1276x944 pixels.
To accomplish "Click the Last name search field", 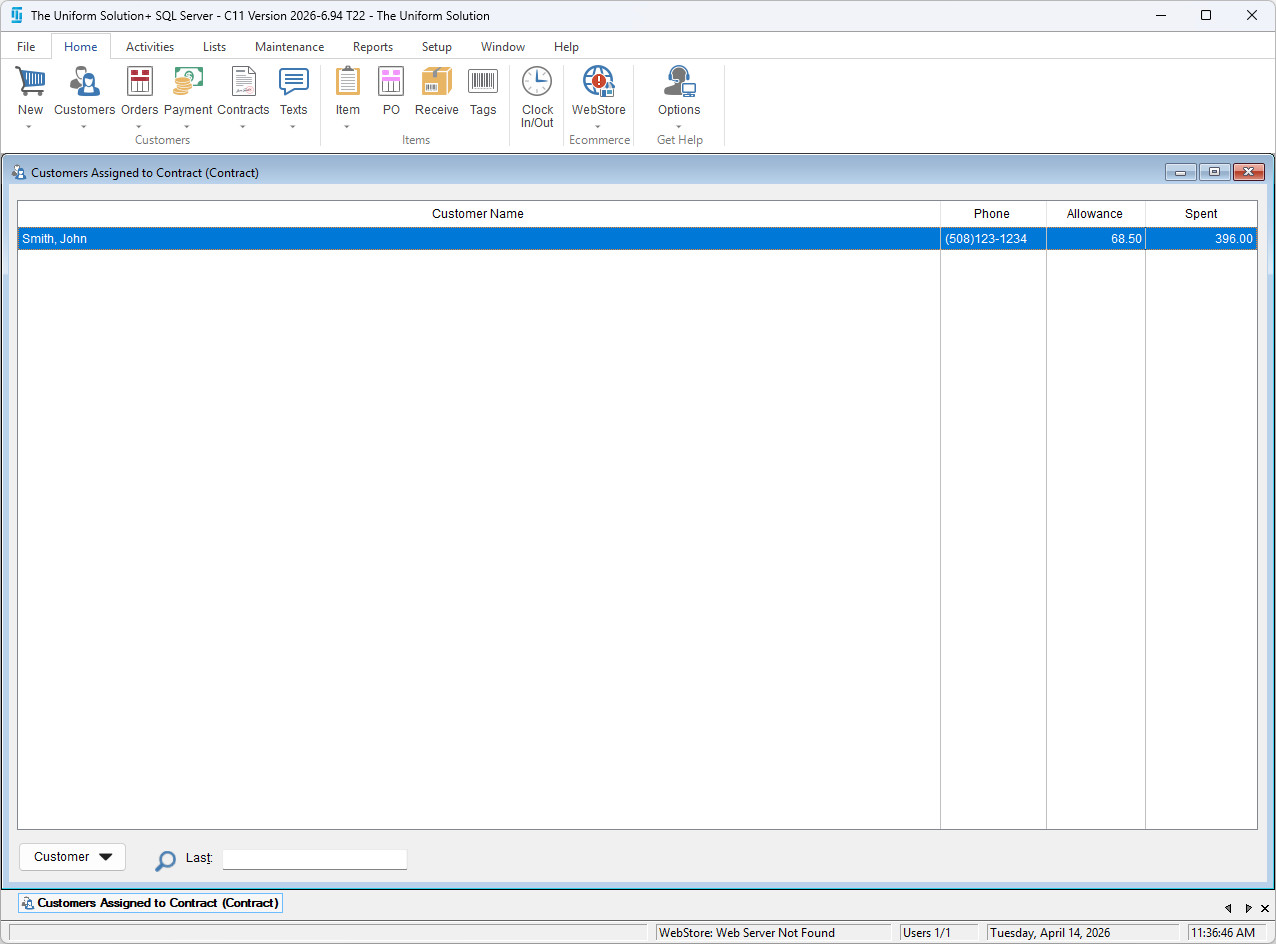I will (314, 859).
